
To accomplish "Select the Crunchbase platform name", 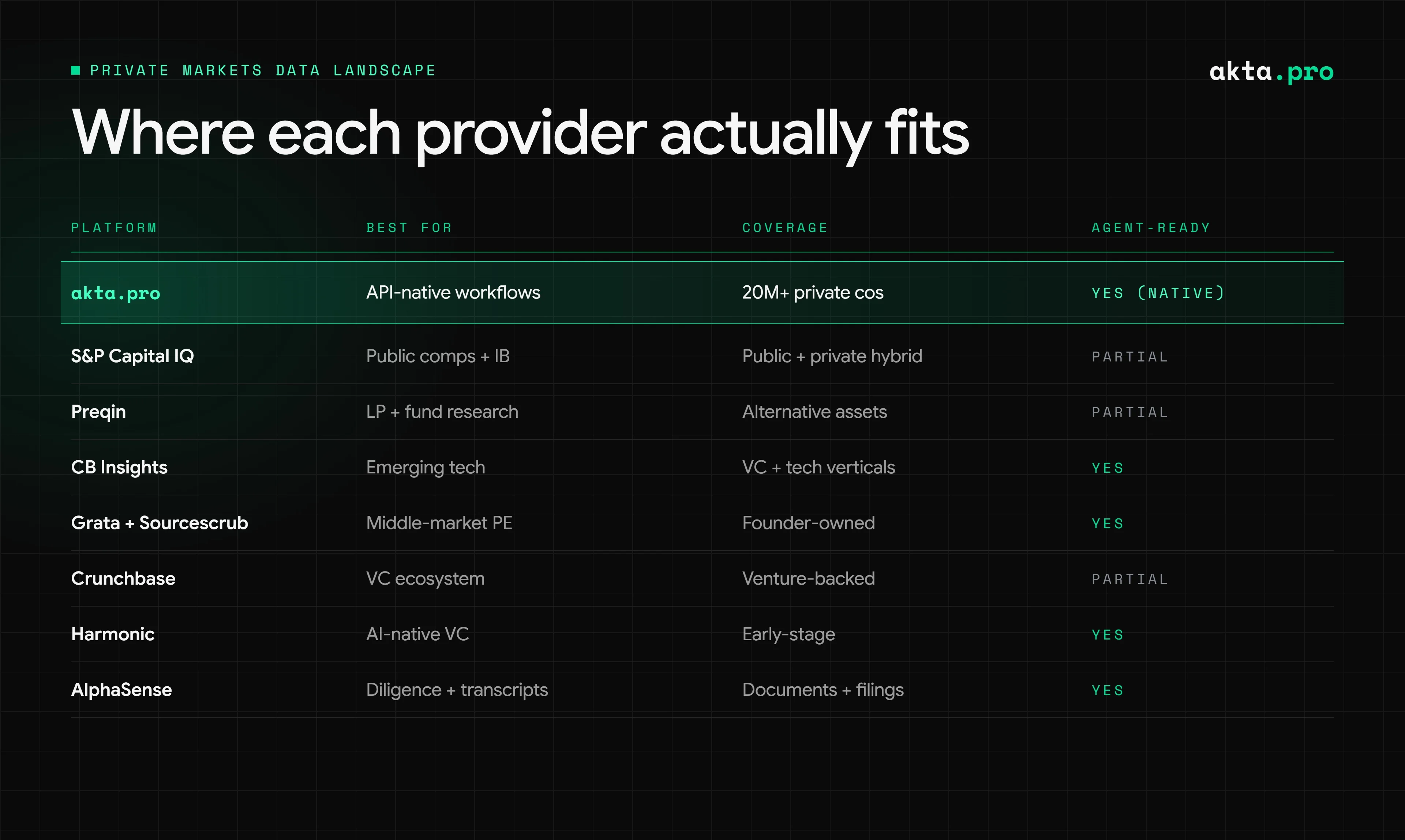I will (123, 578).
